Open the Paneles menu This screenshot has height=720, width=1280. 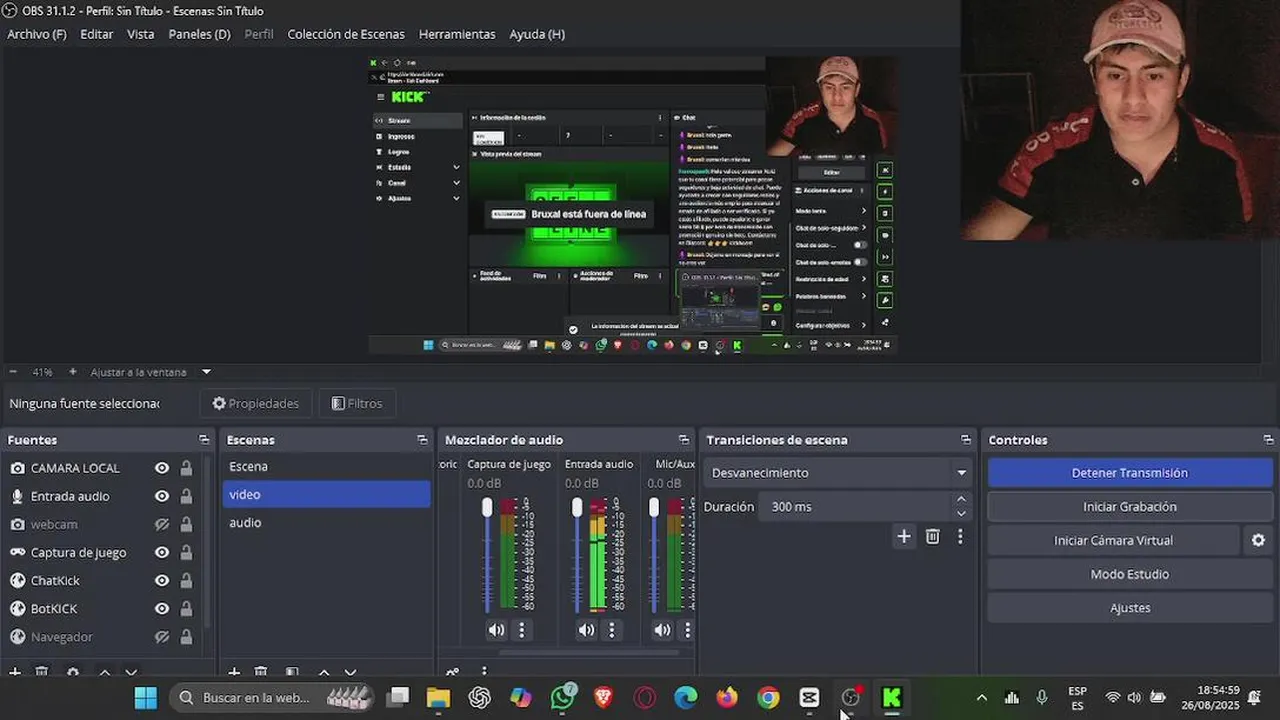[x=199, y=34]
